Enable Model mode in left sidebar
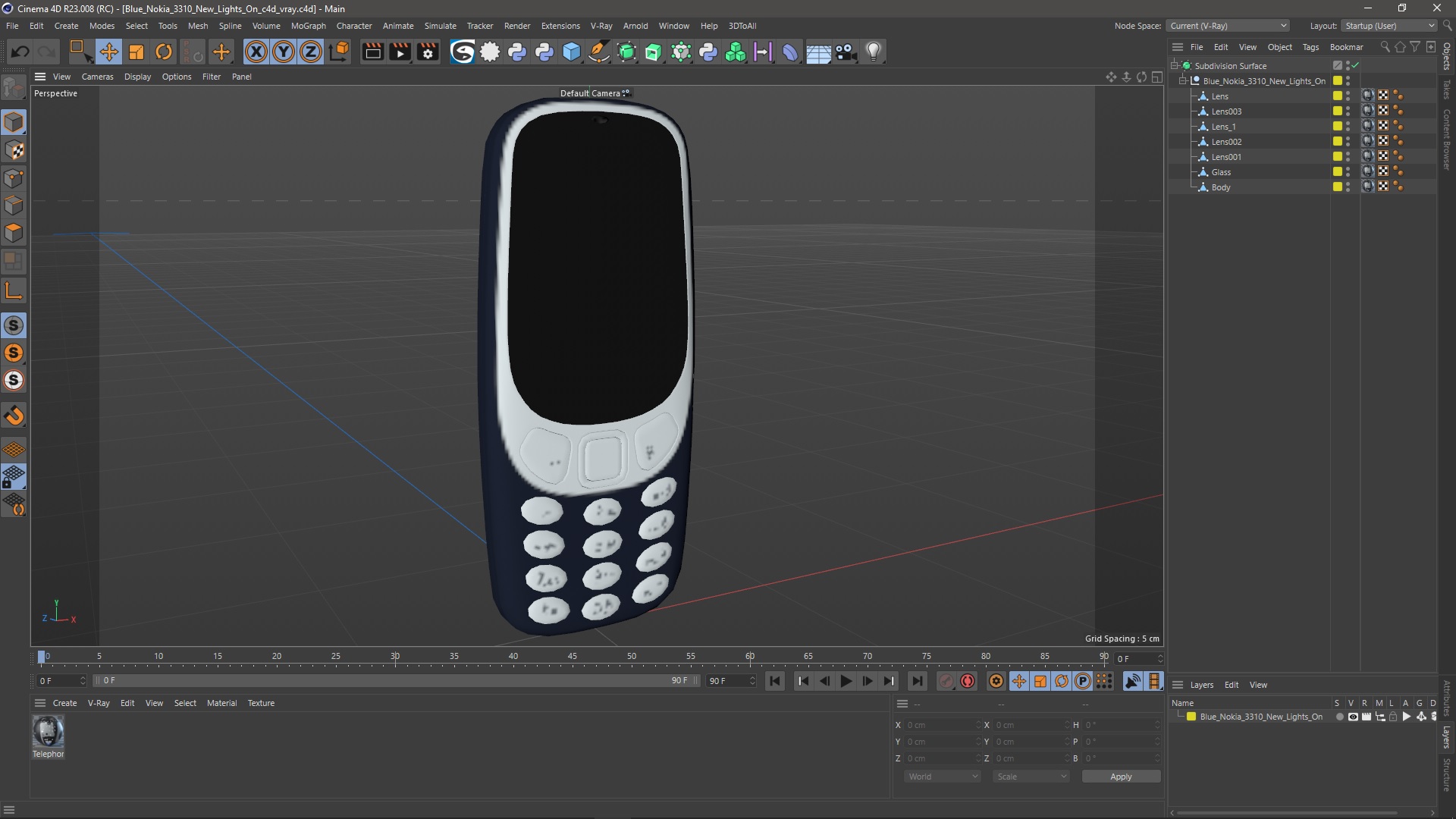Screen dimensions: 1456x819 [x=14, y=122]
